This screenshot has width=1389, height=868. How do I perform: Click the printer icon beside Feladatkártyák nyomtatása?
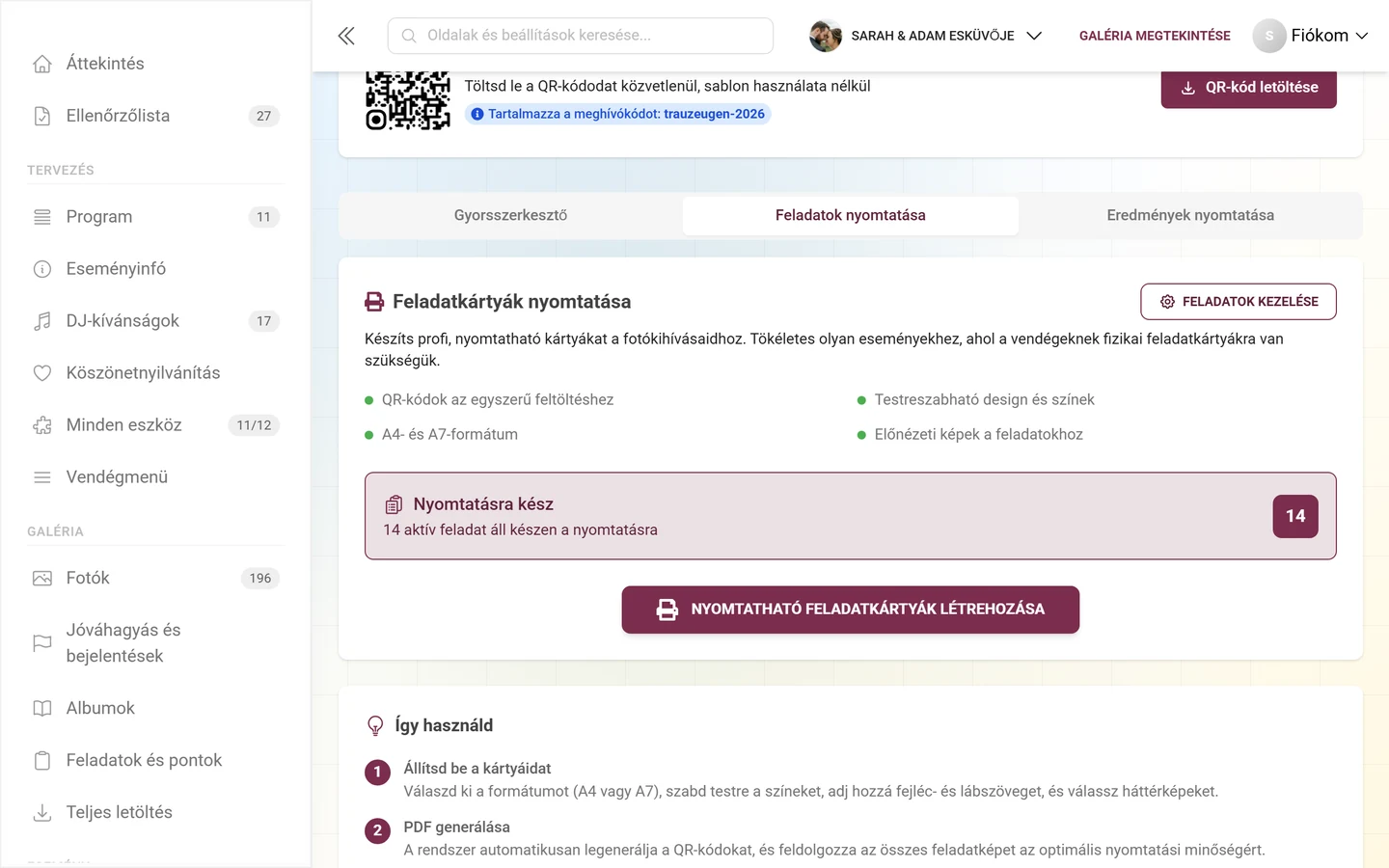tap(374, 302)
